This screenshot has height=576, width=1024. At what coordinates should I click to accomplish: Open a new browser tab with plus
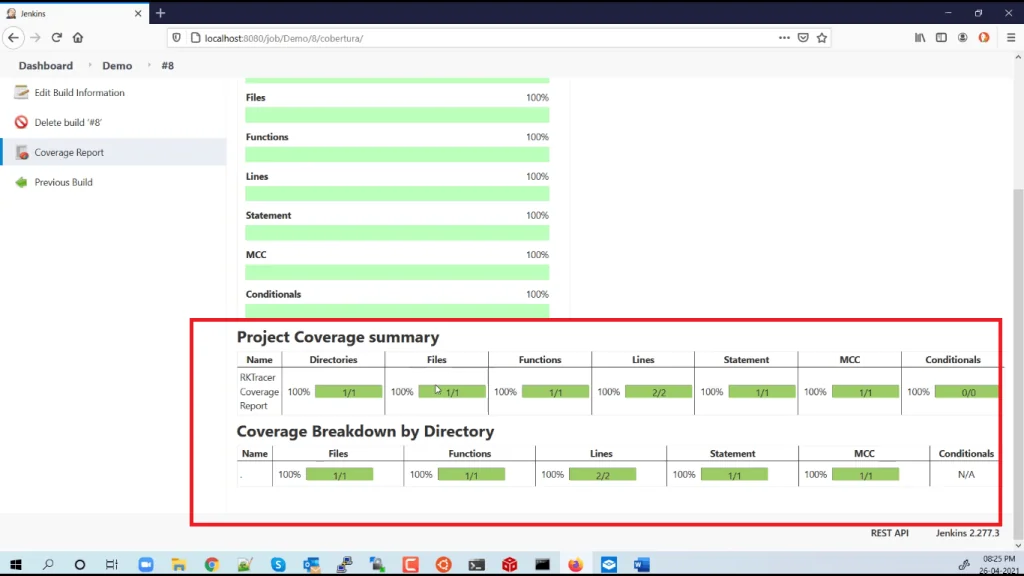coord(161,13)
